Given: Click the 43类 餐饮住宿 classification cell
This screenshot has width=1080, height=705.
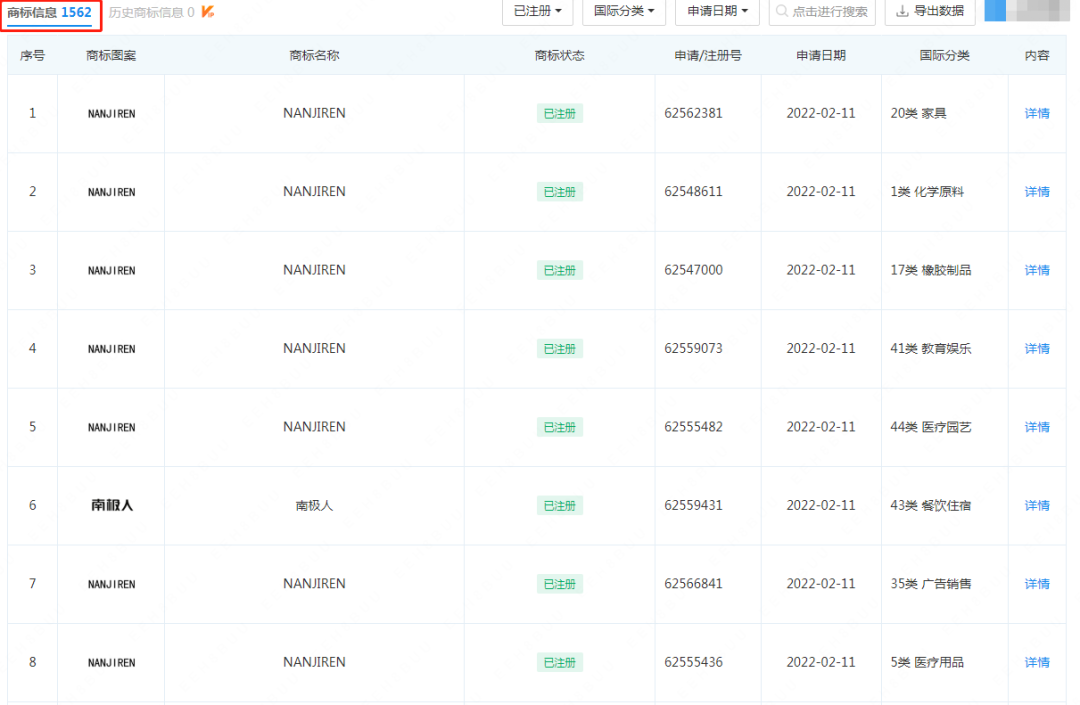Looking at the screenshot, I should [931, 506].
